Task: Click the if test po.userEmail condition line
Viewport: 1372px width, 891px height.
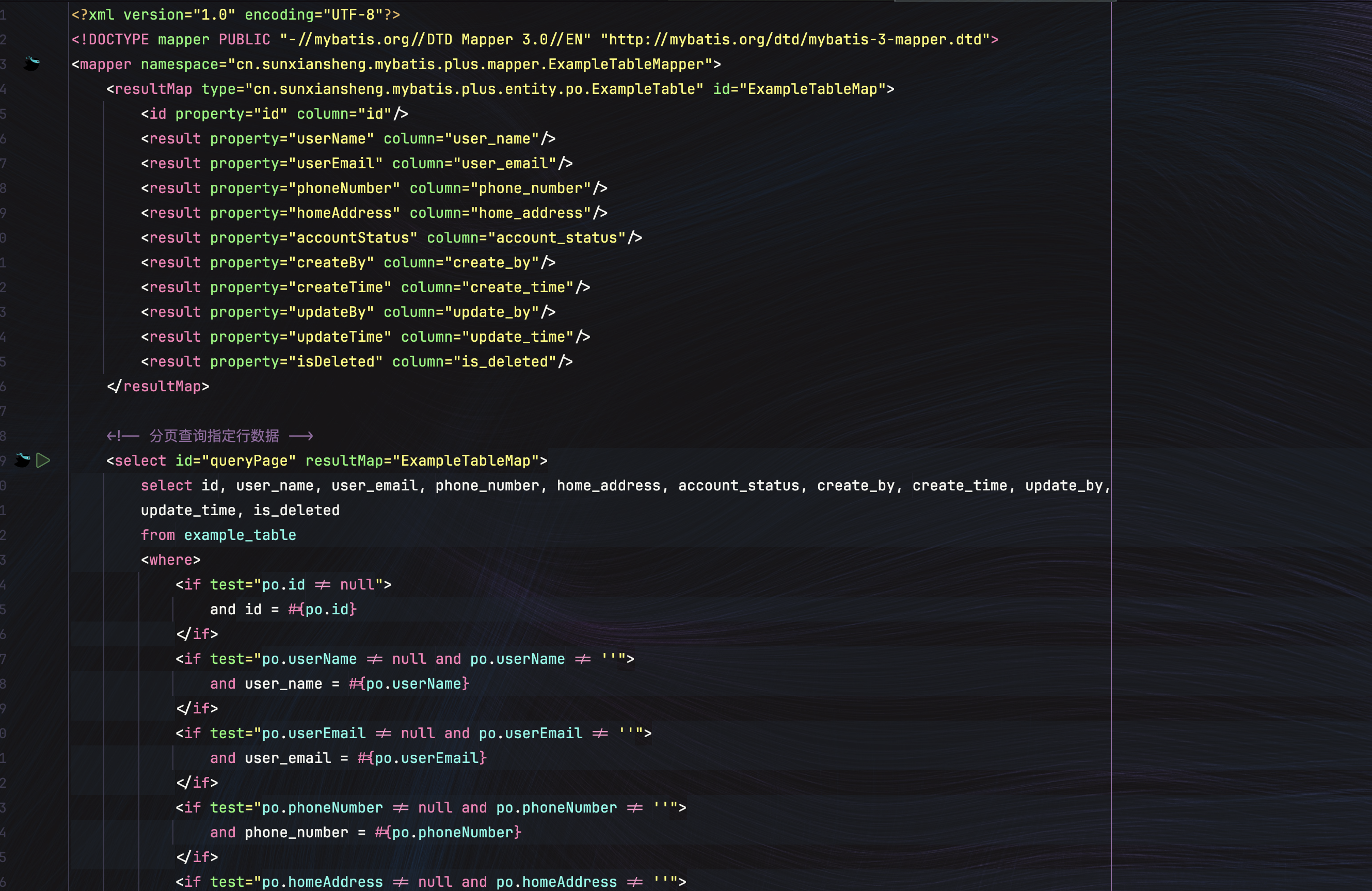Action: point(413,733)
